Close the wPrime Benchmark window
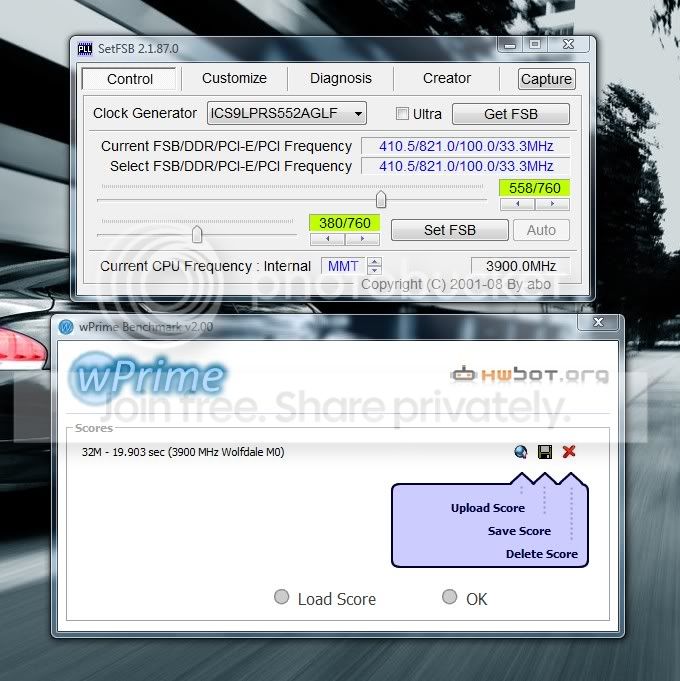 pyautogui.click(x=598, y=322)
